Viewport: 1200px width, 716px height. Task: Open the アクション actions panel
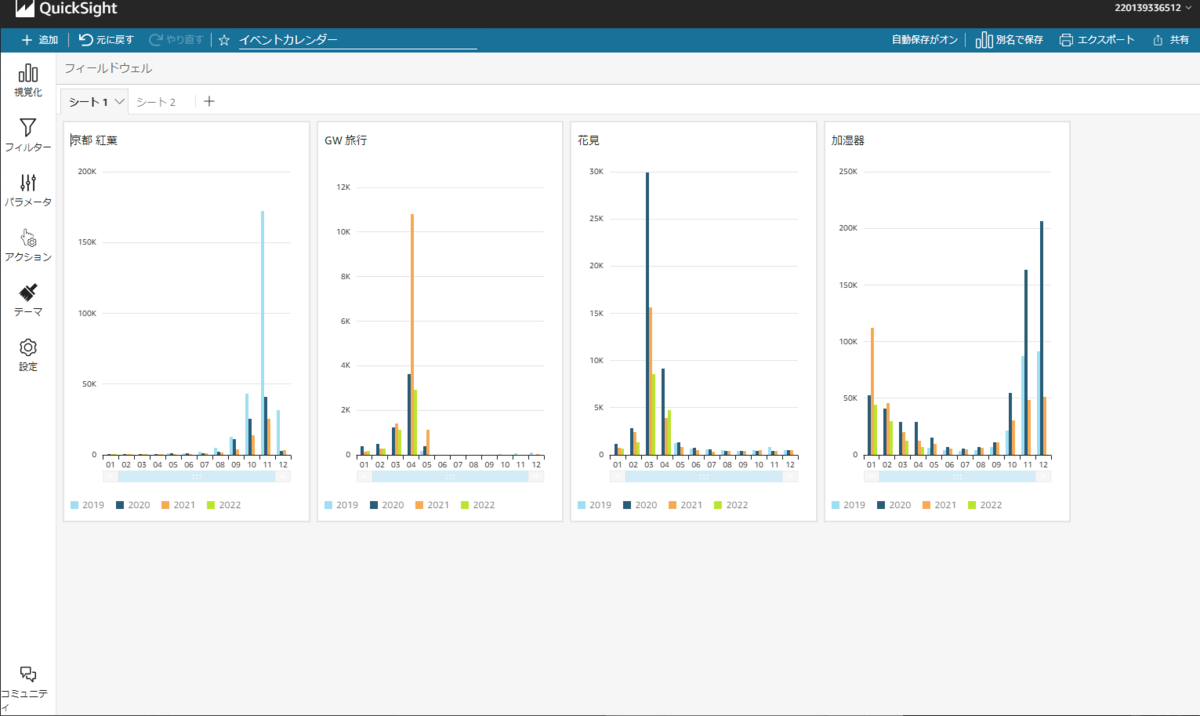point(28,245)
